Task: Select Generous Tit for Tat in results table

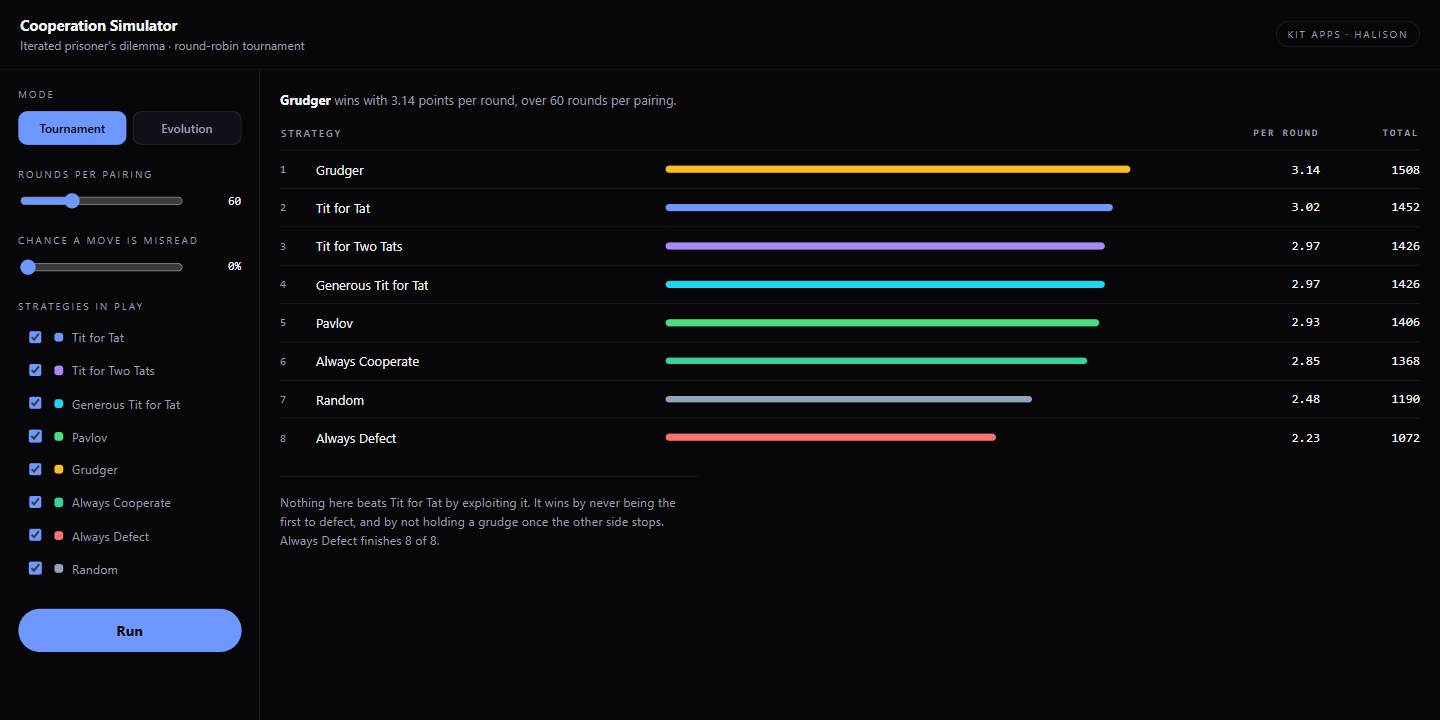Action: coord(372,285)
